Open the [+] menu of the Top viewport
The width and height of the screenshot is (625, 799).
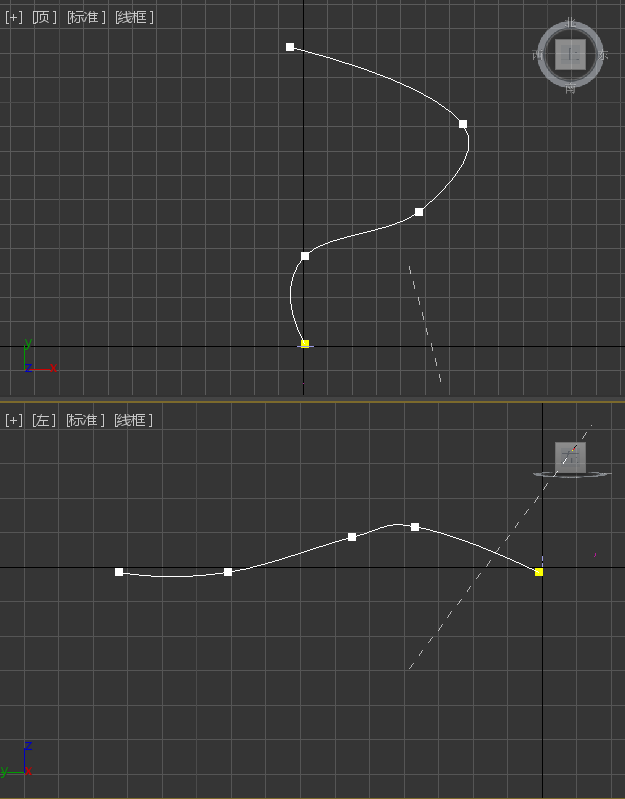(14, 17)
